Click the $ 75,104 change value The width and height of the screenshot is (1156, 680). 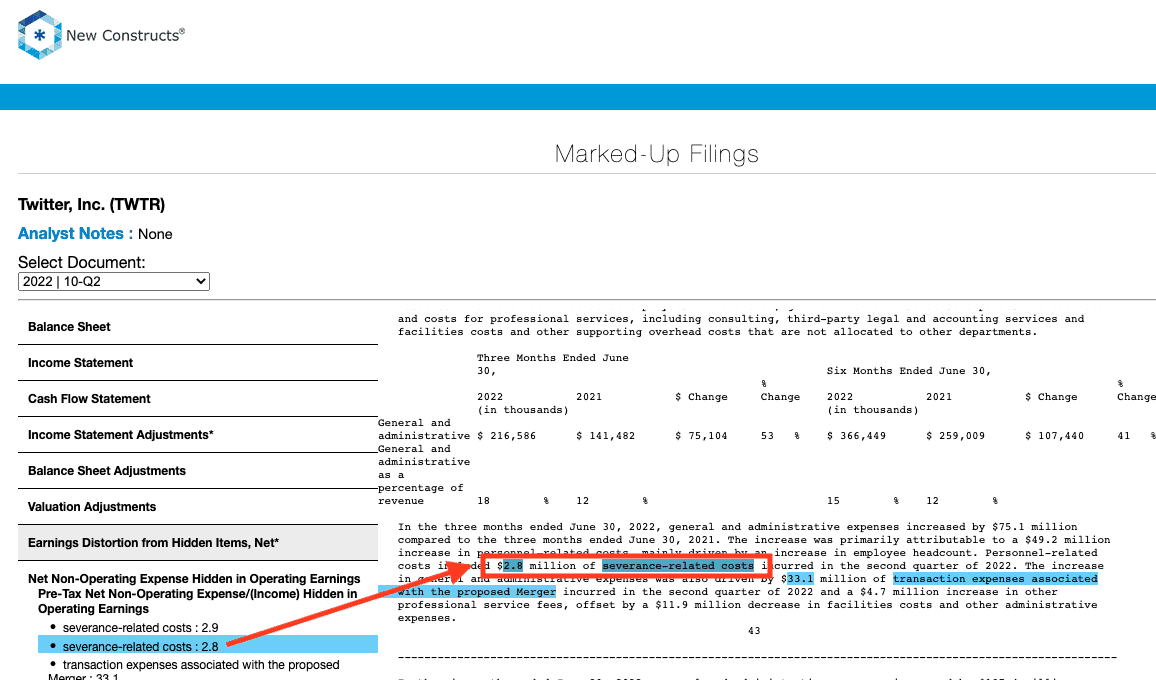tap(701, 436)
